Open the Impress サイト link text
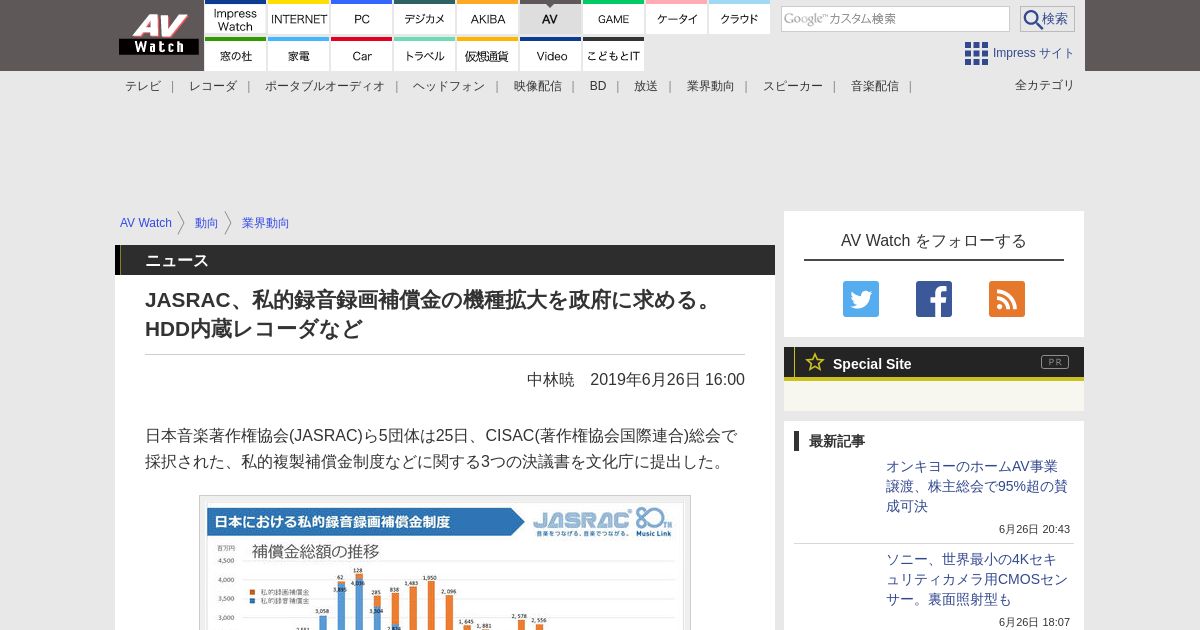 1034,53
